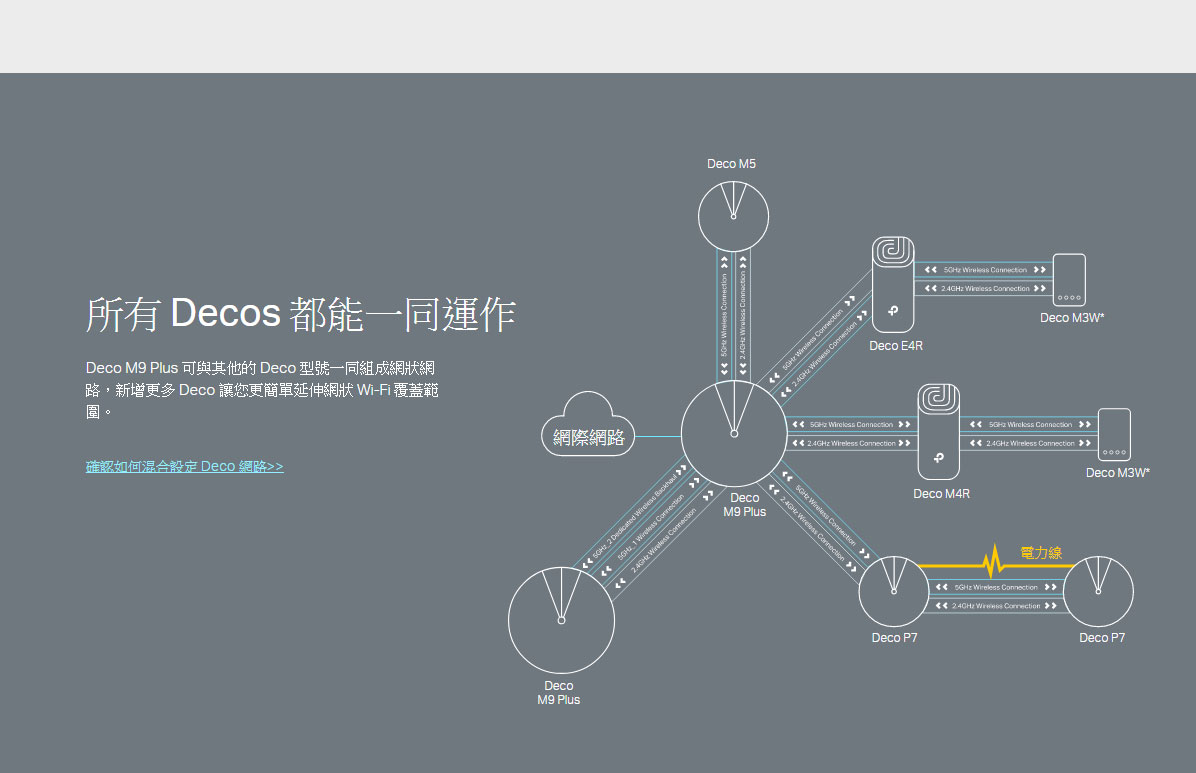Click "5GHz Wireless Connection" between M9 Plus hub and M4R
This screenshot has height=773, width=1196.
851,424
